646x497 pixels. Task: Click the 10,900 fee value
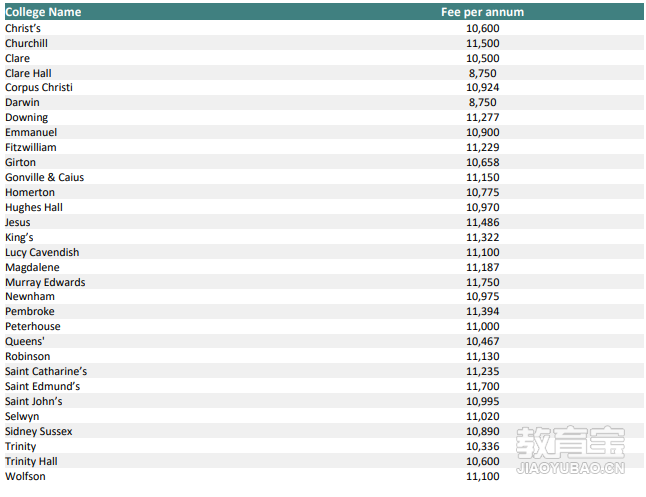pyautogui.click(x=482, y=132)
